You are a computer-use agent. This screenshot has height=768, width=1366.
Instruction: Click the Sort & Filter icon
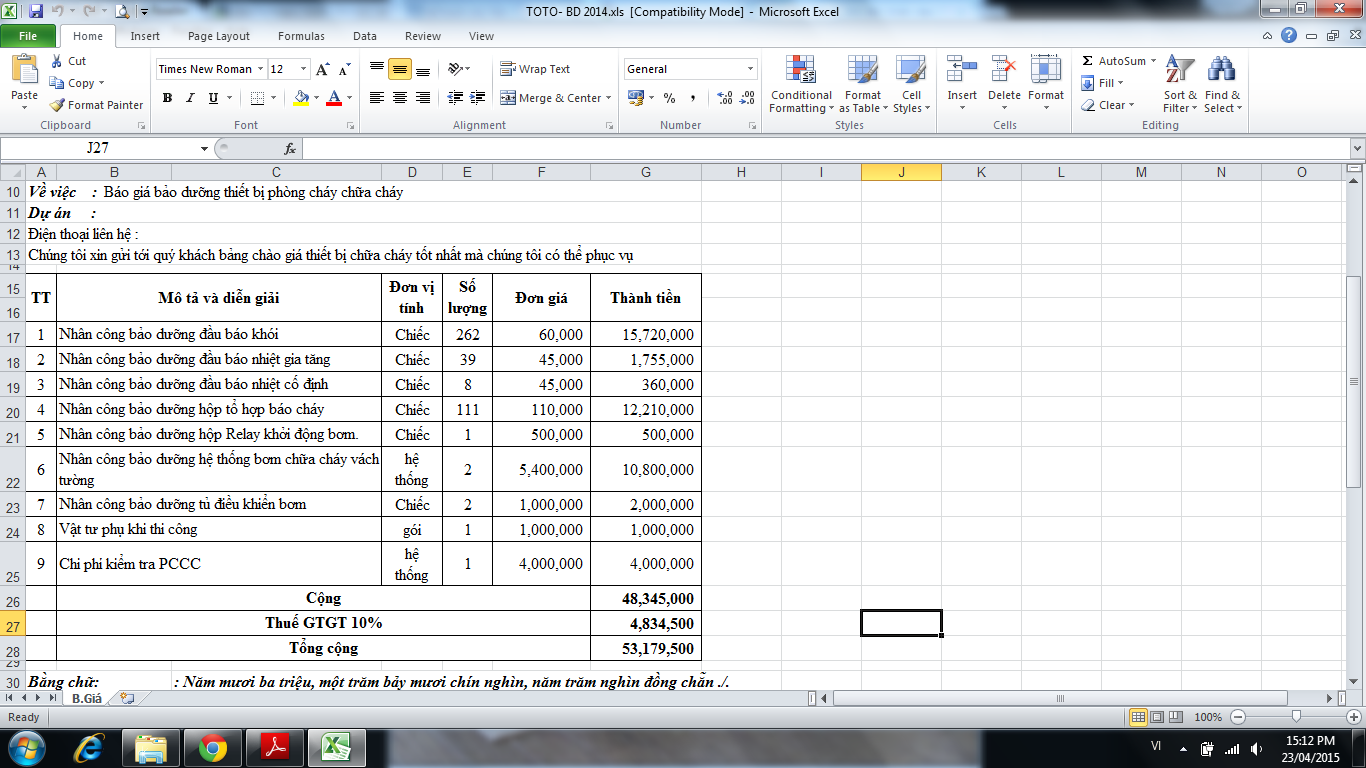coord(1180,70)
